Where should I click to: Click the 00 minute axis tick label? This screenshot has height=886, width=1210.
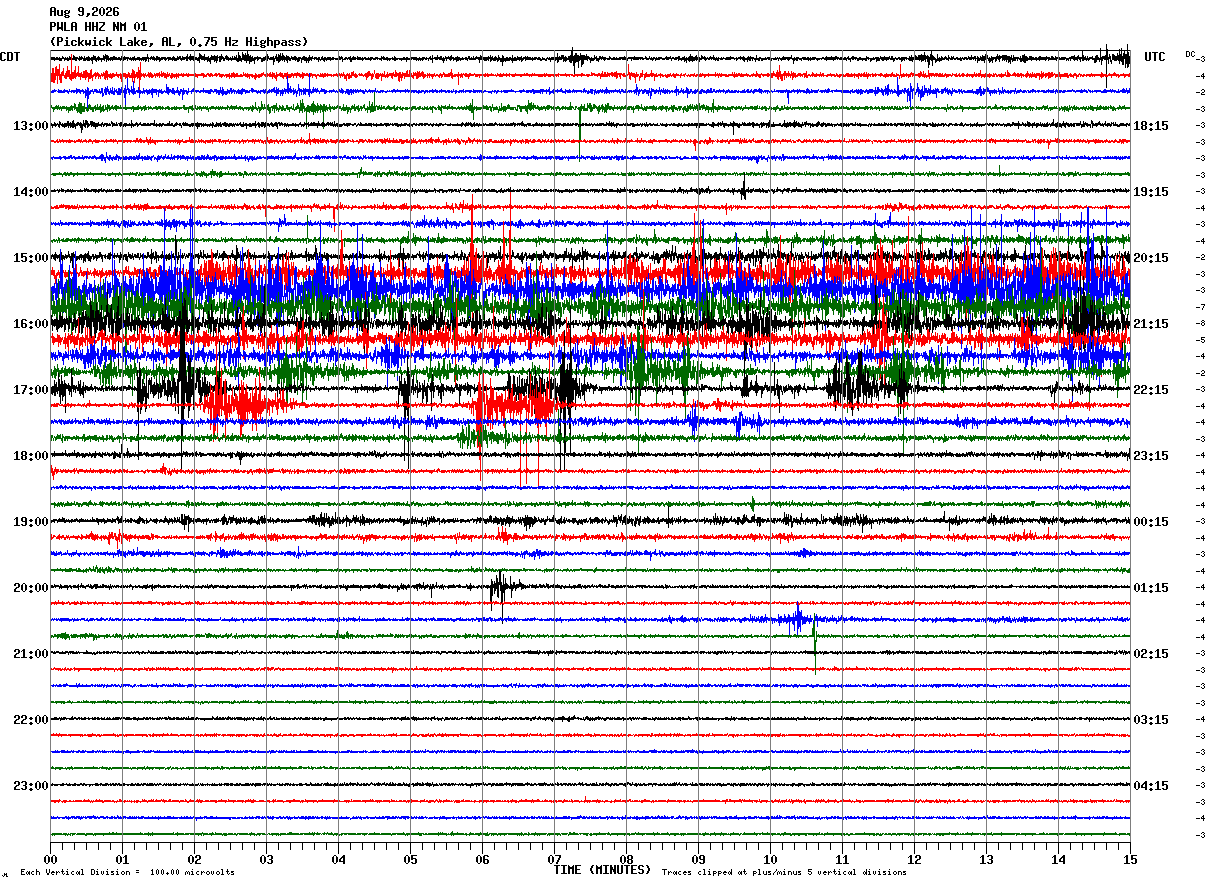coord(50,860)
